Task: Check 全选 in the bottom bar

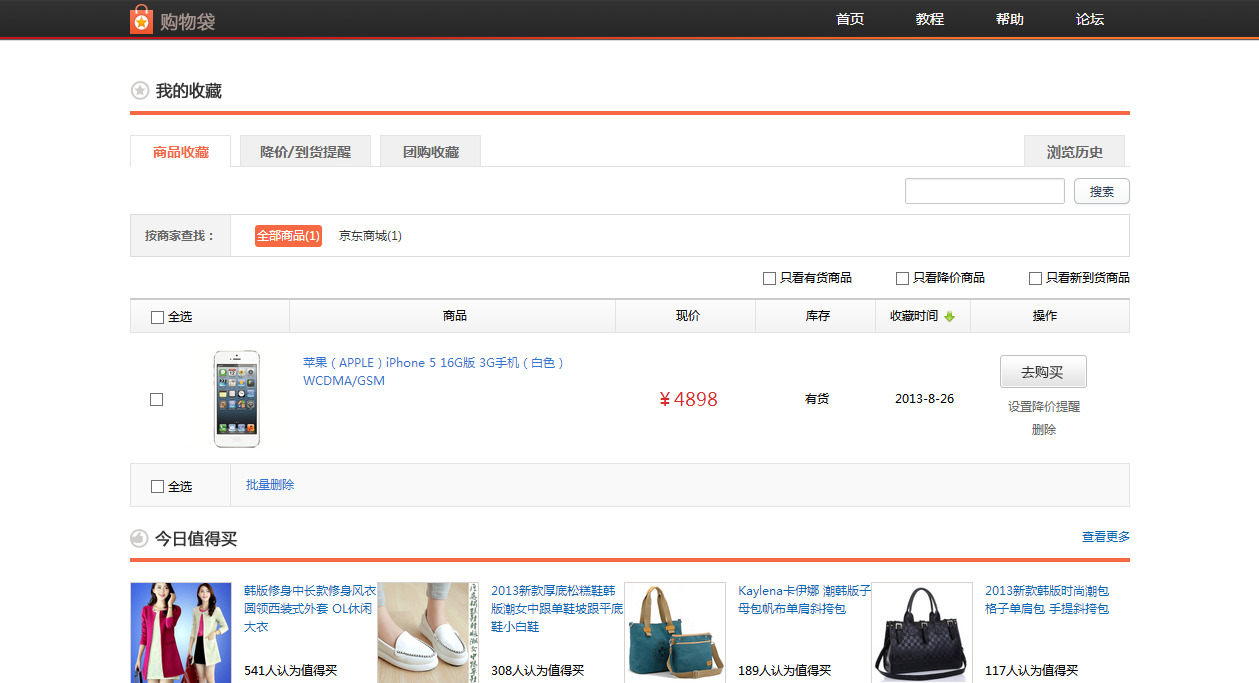Action: [x=157, y=486]
